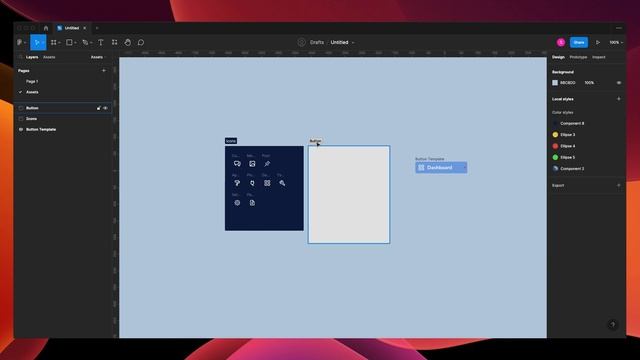Open the Frame tool dropdown arrow
This screenshot has width=640, height=360.
pyautogui.click(x=60, y=43)
